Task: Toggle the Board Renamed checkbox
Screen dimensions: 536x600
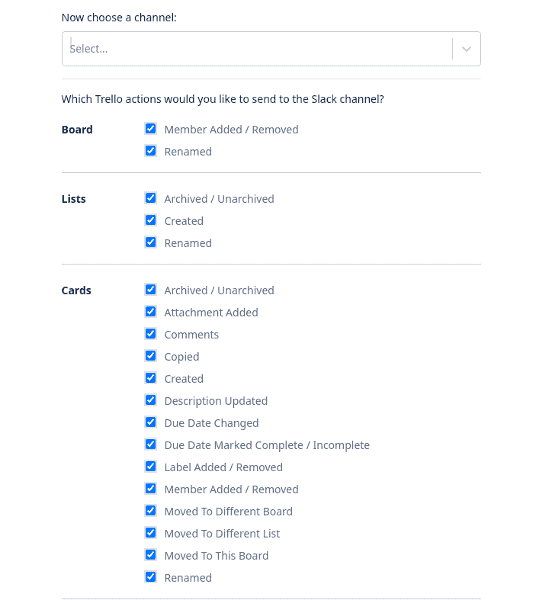Action: pos(151,151)
